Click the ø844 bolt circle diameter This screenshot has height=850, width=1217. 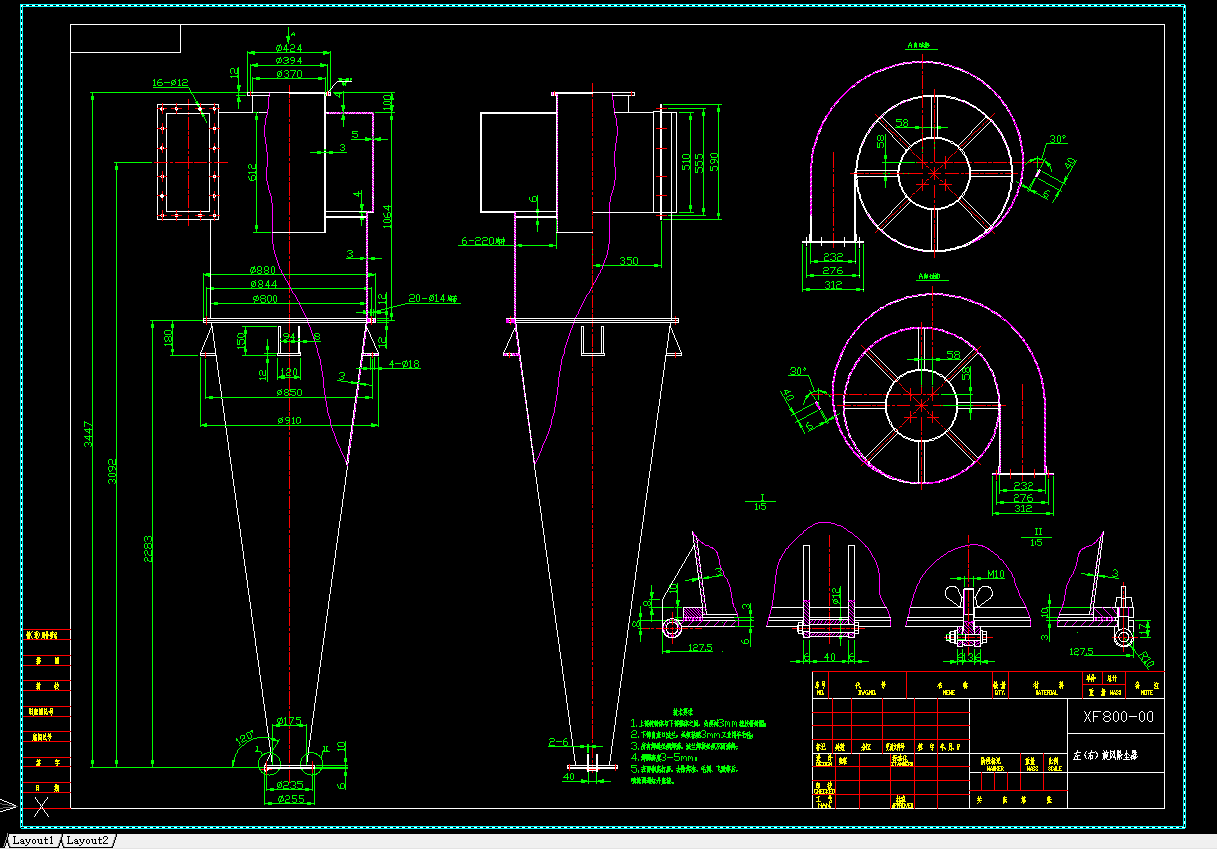pyautogui.click(x=264, y=284)
